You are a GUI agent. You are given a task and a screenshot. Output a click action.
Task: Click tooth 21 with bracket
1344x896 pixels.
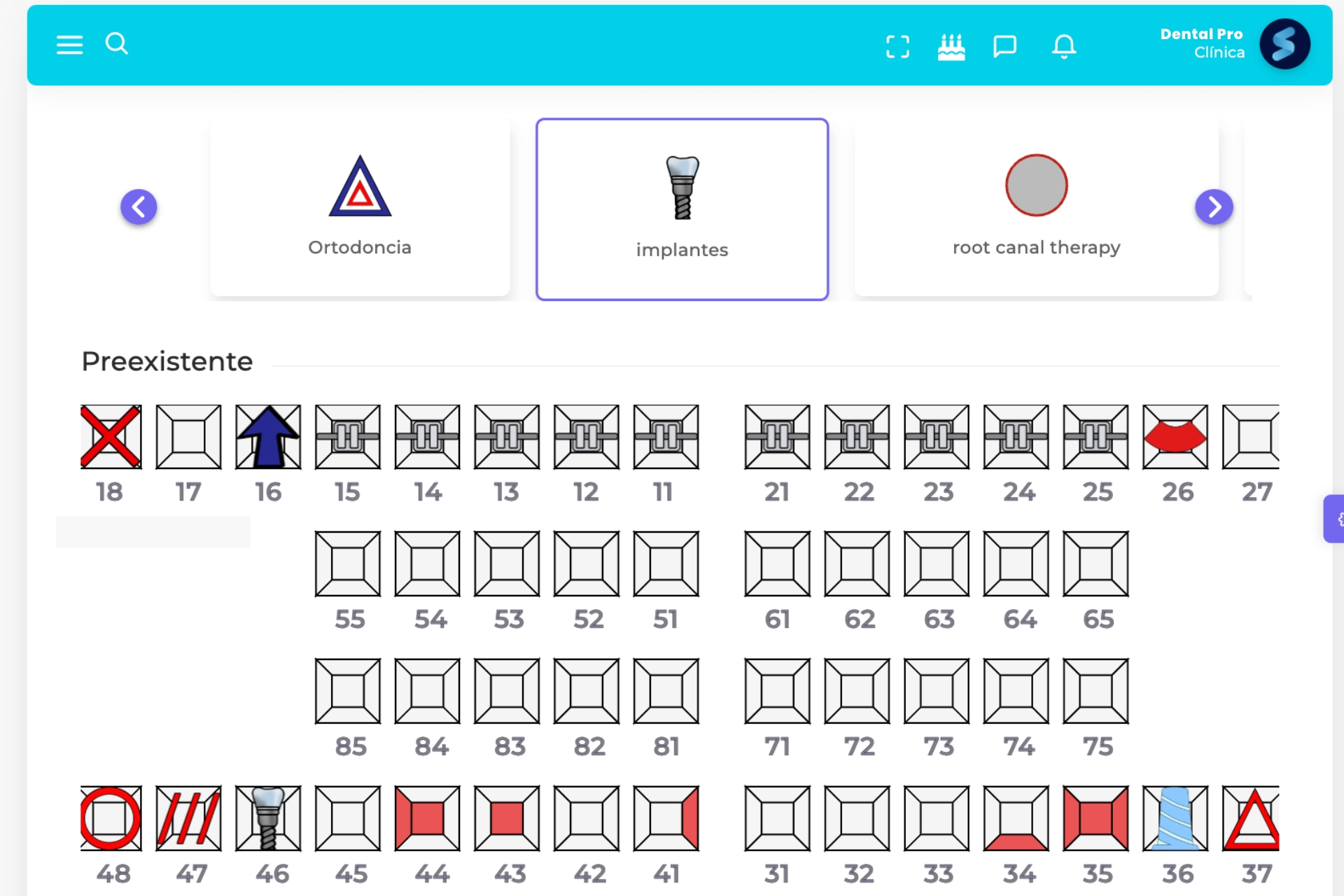[x=778, y=437]
